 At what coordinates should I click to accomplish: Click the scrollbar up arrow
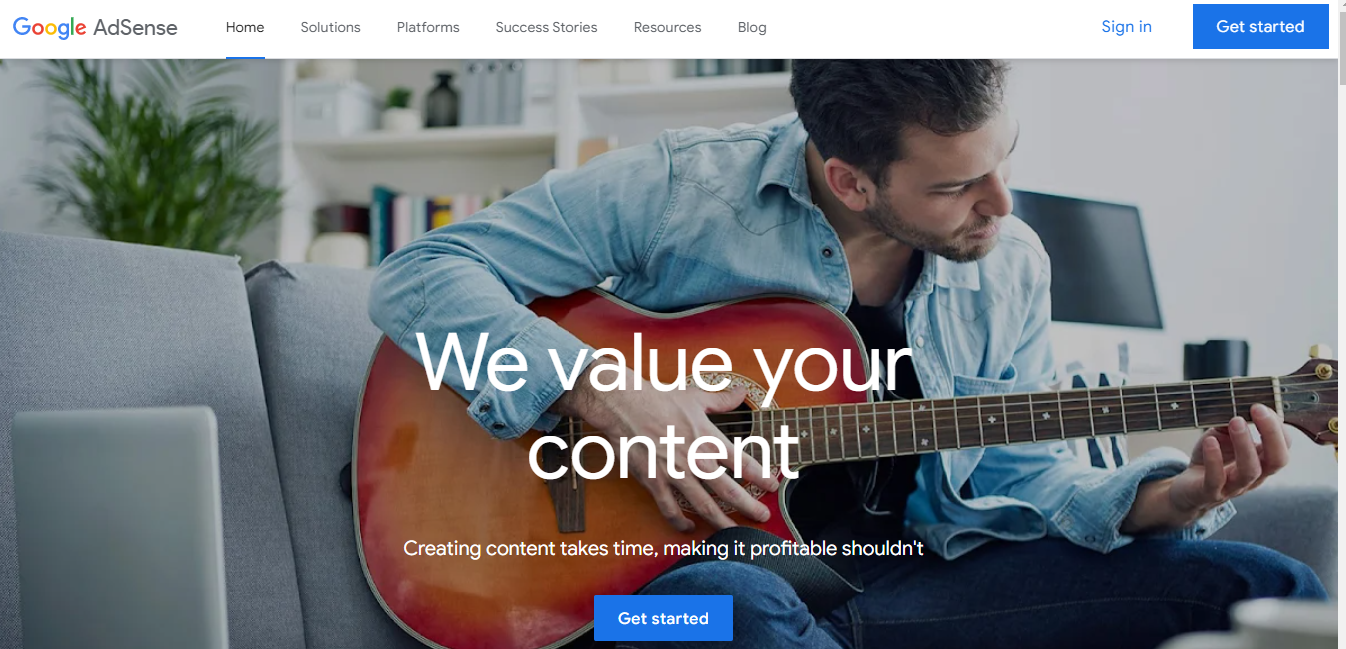tap(1341, 5)
